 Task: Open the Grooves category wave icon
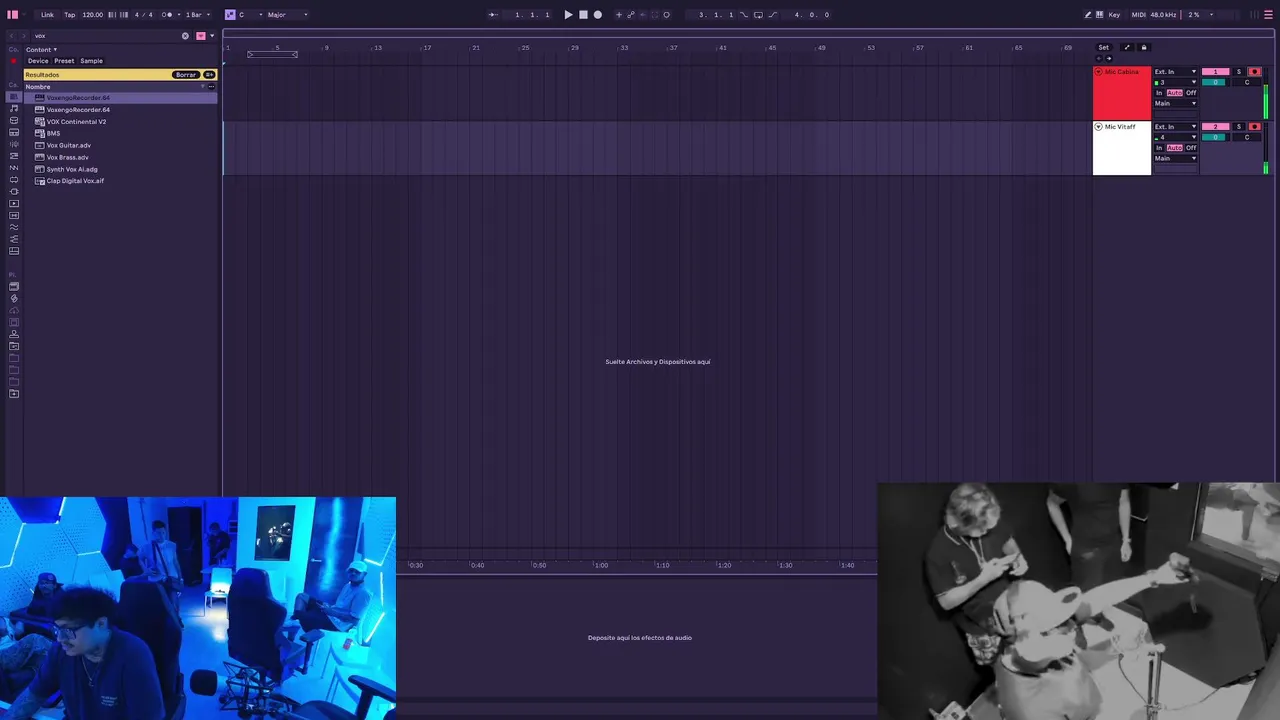tap(14, 227)
